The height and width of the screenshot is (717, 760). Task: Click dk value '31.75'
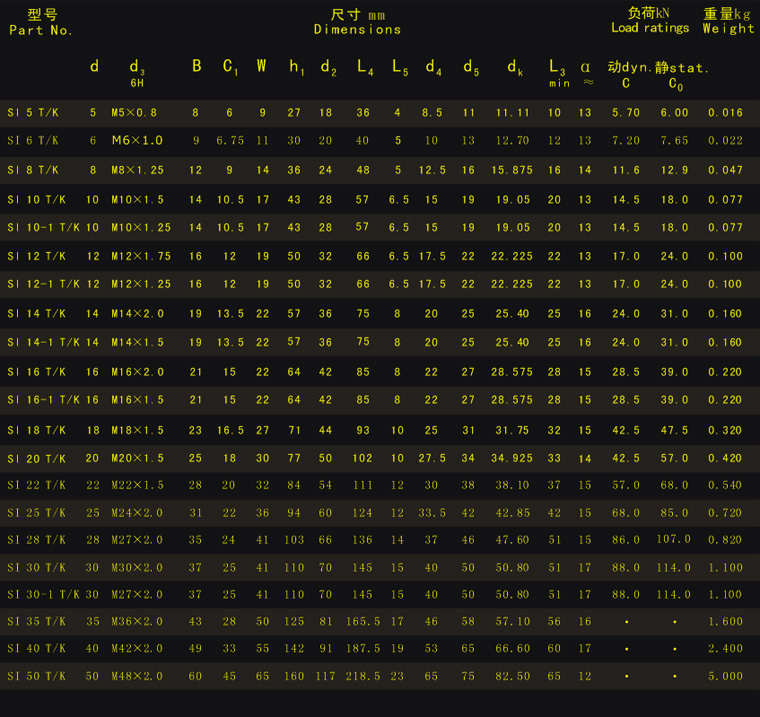(x=512, y=430)
